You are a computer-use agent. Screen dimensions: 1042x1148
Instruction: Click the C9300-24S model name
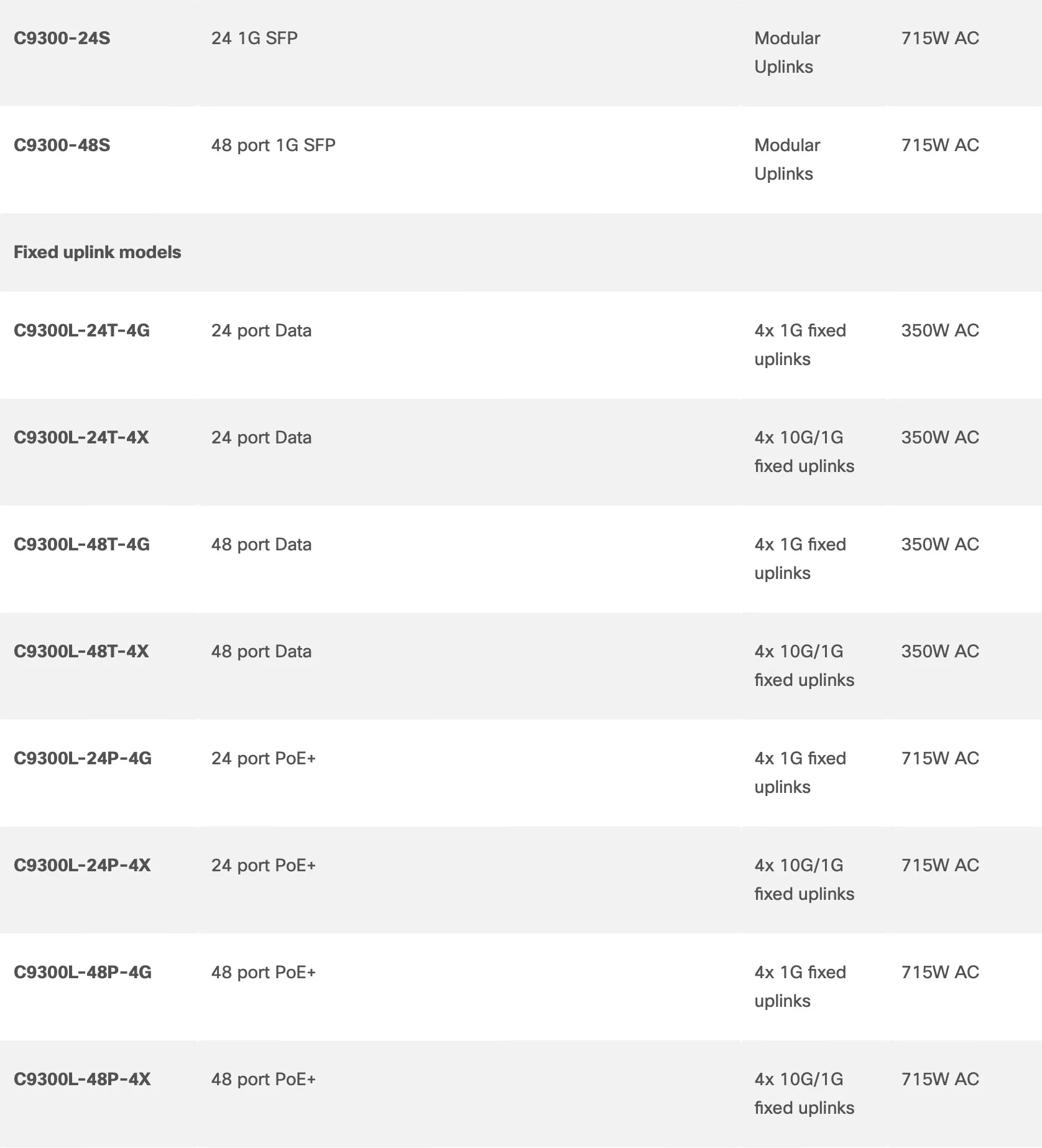click(62, 39)
